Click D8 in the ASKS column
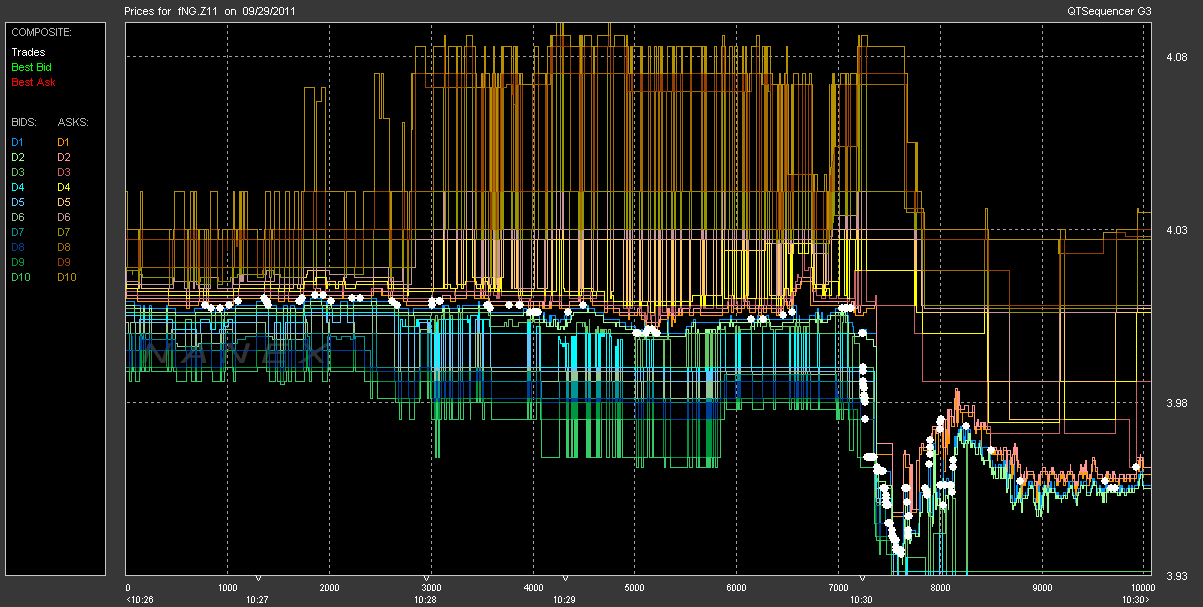This screenshot has width=1203, height=607. tap(63, 247)
